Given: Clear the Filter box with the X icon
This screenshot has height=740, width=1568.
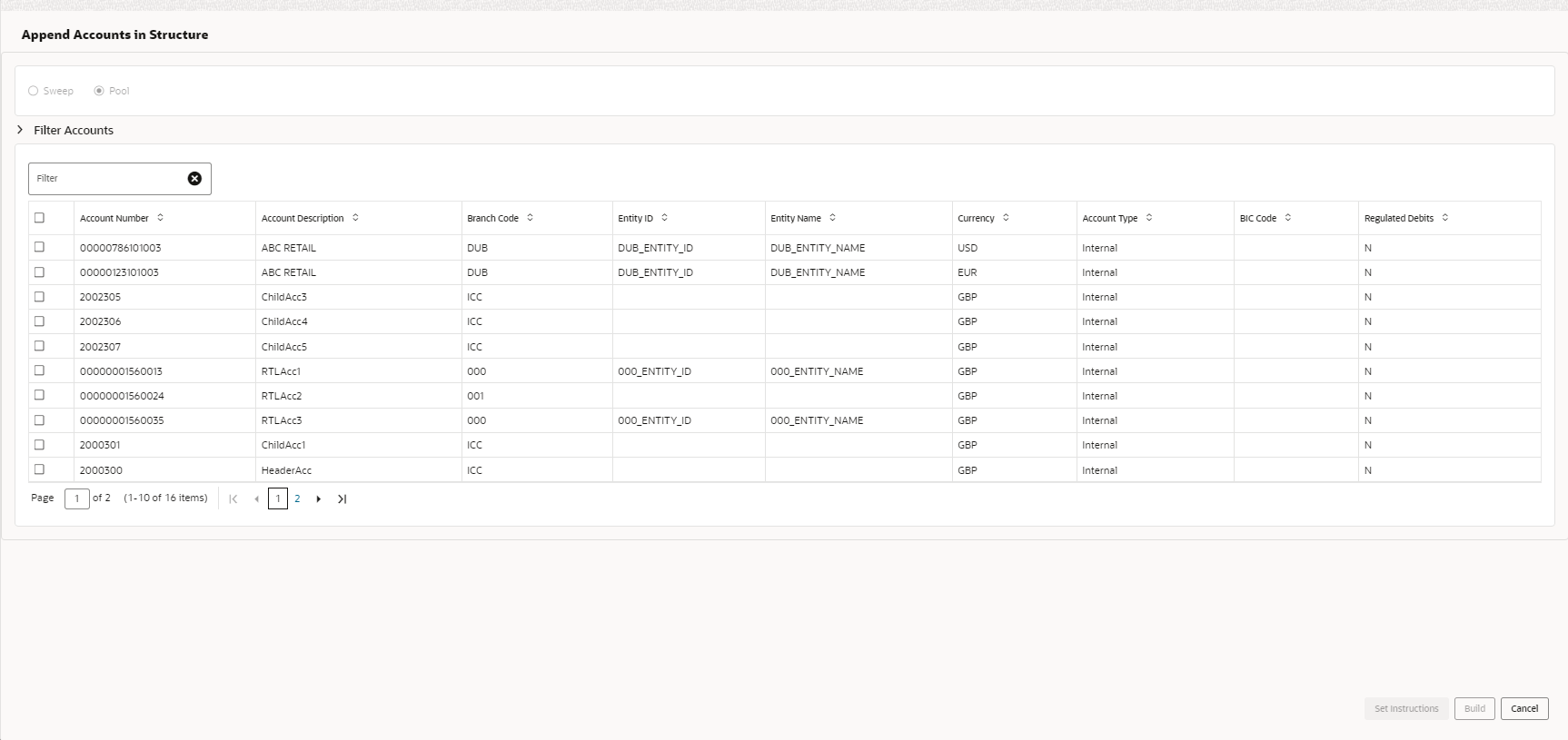Looking at the screenshot, I should tap(194, 179).
